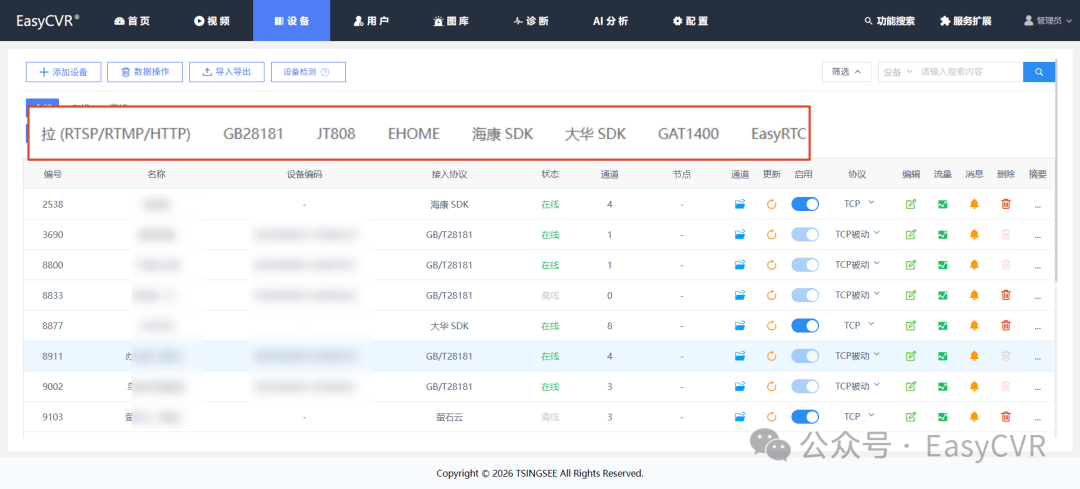The height and width of the screenshot is (489, 1080).
Task: Open channel folder for device 8833
Action: [740, 295]
